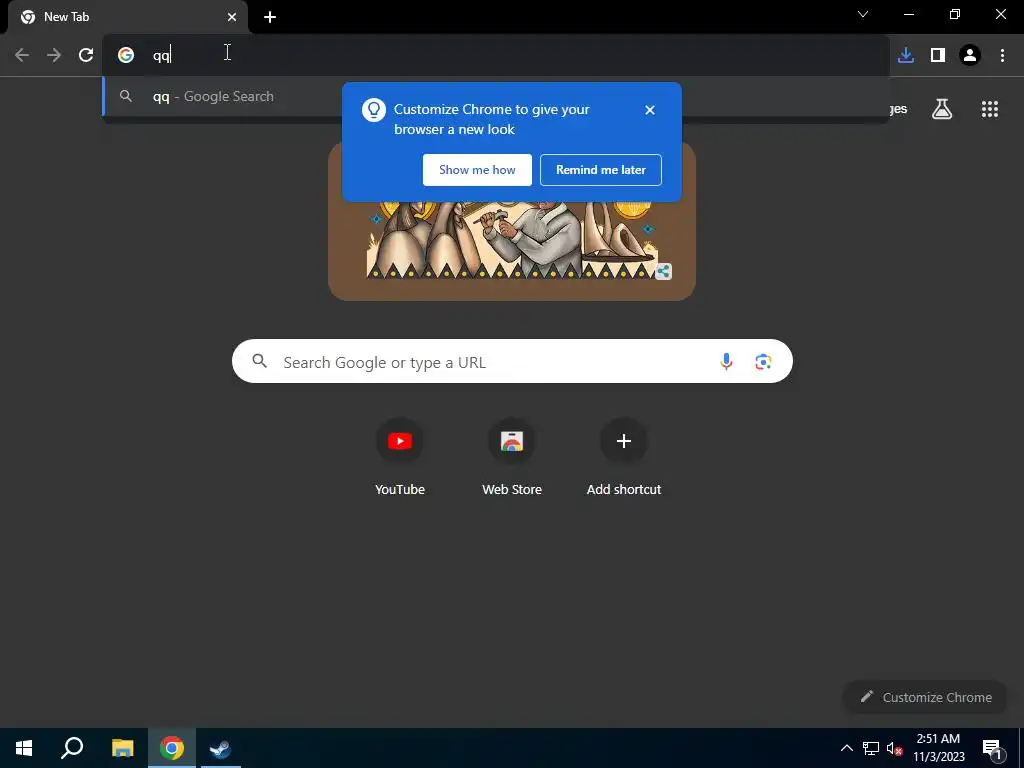The height and width of the screenshot is (768, 1024).
Task: Reload the page with the refresh icon
Action: point(86,55)
